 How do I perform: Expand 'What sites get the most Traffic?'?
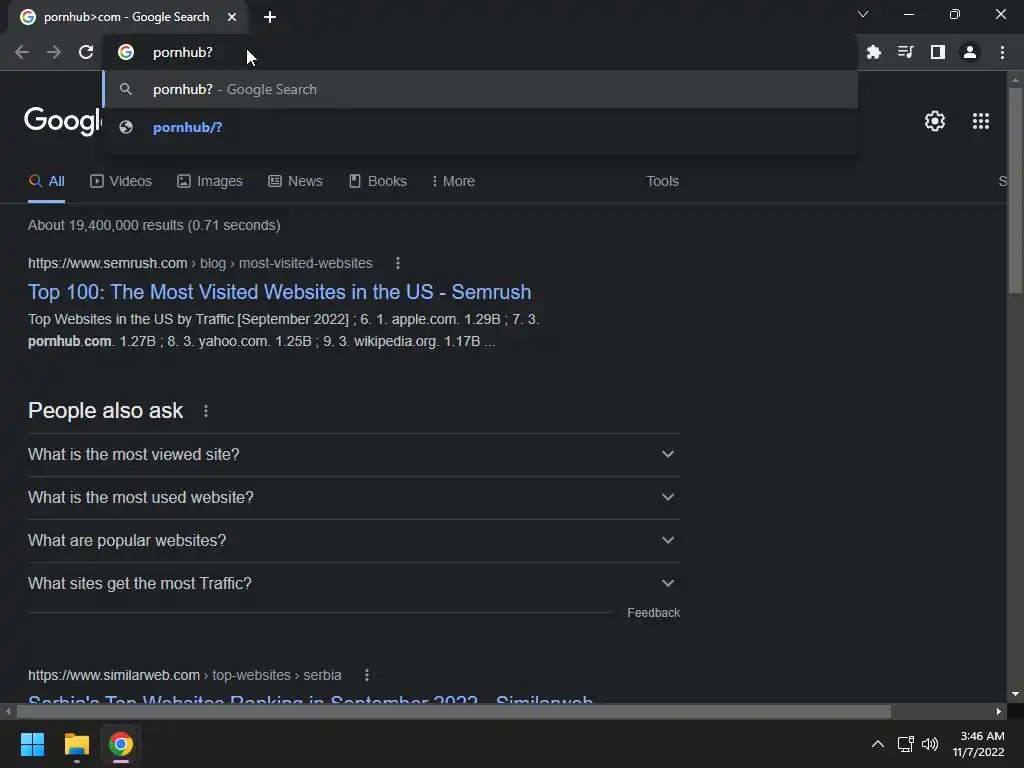coord(354,584)
